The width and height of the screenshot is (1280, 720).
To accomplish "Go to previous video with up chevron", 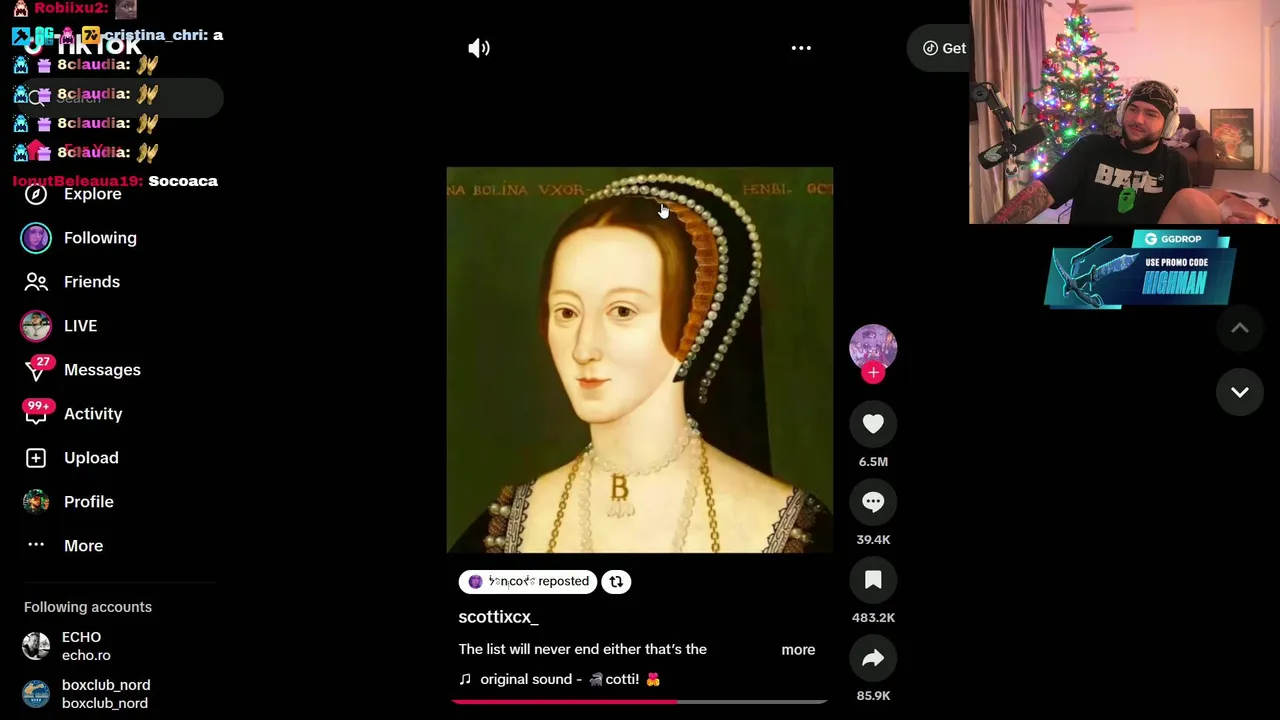I will [x=1240, y=328].
